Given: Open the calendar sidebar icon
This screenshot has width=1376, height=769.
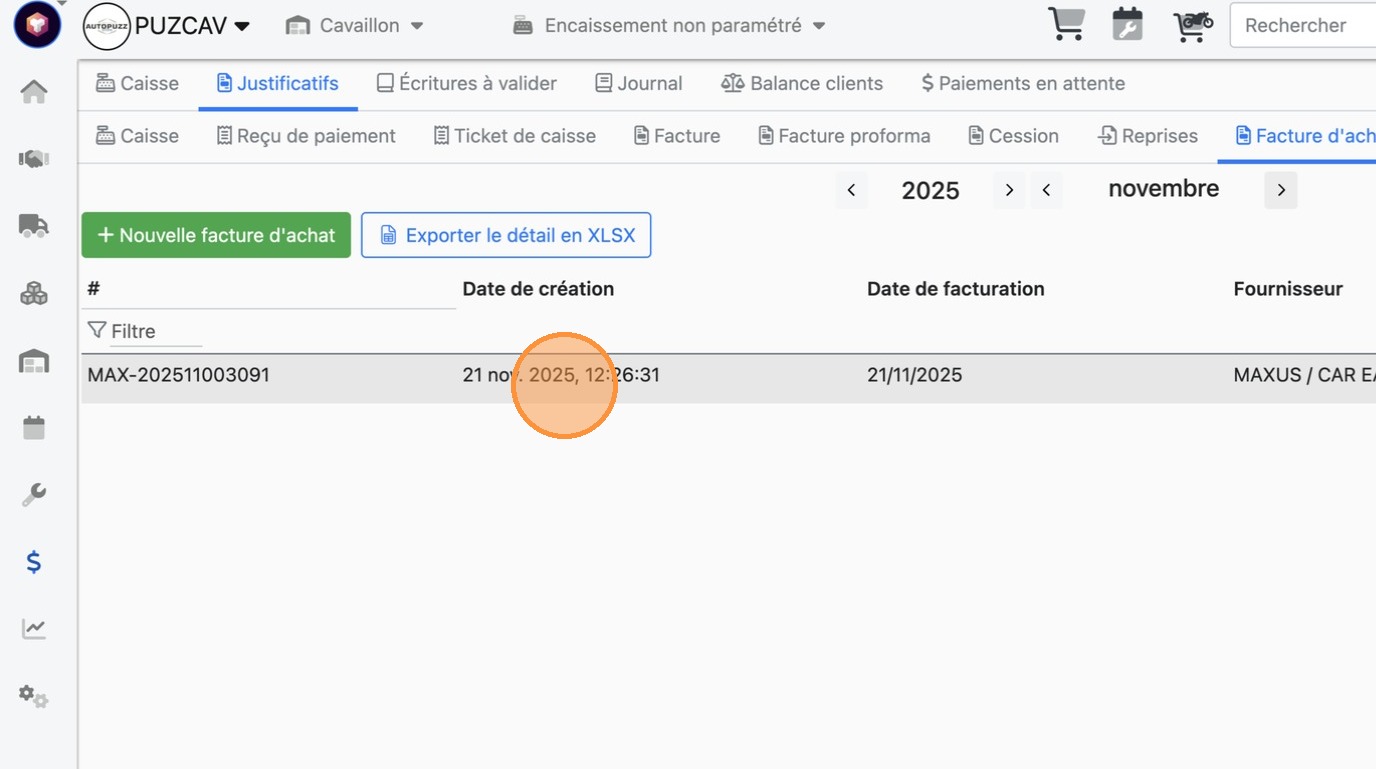Looking at the screenshot, I should pyautogui.click(x=34, y=428).
